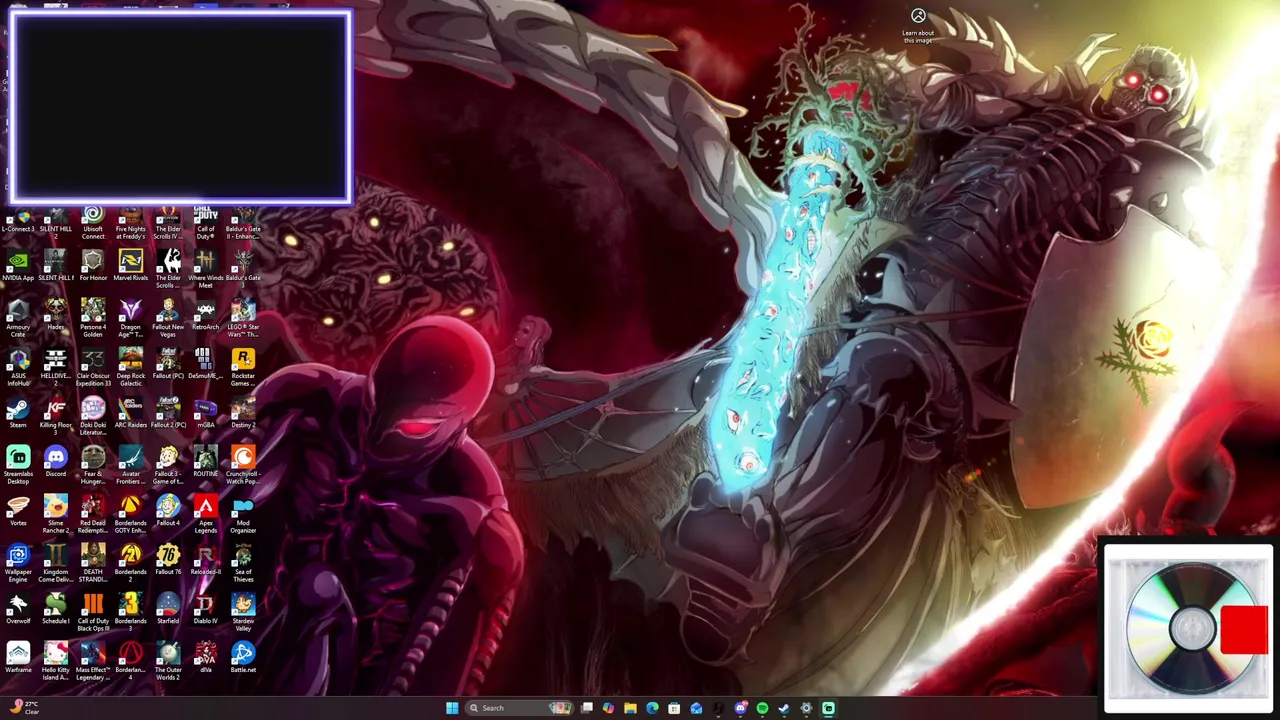Viewport: 1280px width, 720px height.
Task: Launch Microsoft Edge from taskbar
Action: coord(652,708)
